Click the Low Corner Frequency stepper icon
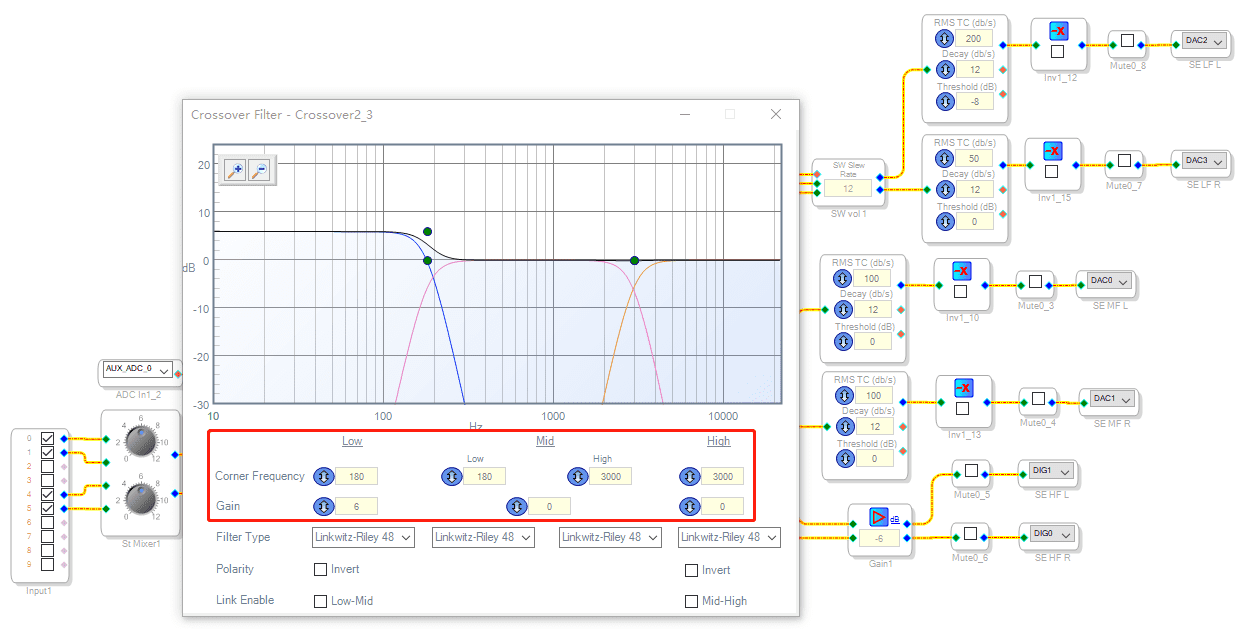The height and width of the screenshot is (629, 1245). pos(323,476)
